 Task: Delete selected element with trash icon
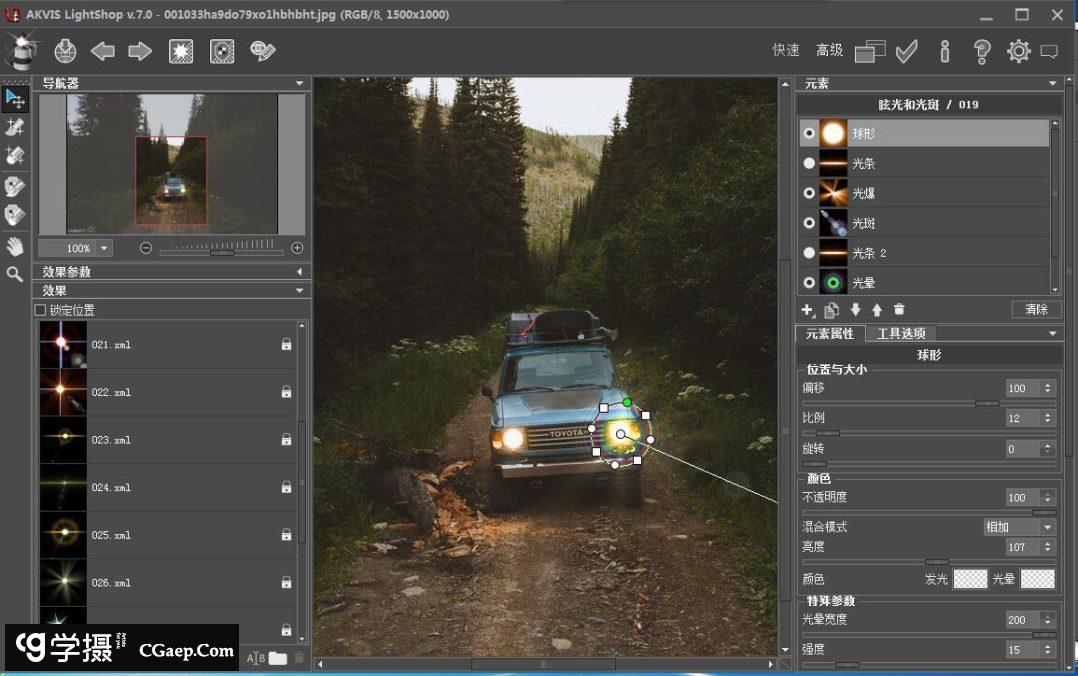point(899,310)
